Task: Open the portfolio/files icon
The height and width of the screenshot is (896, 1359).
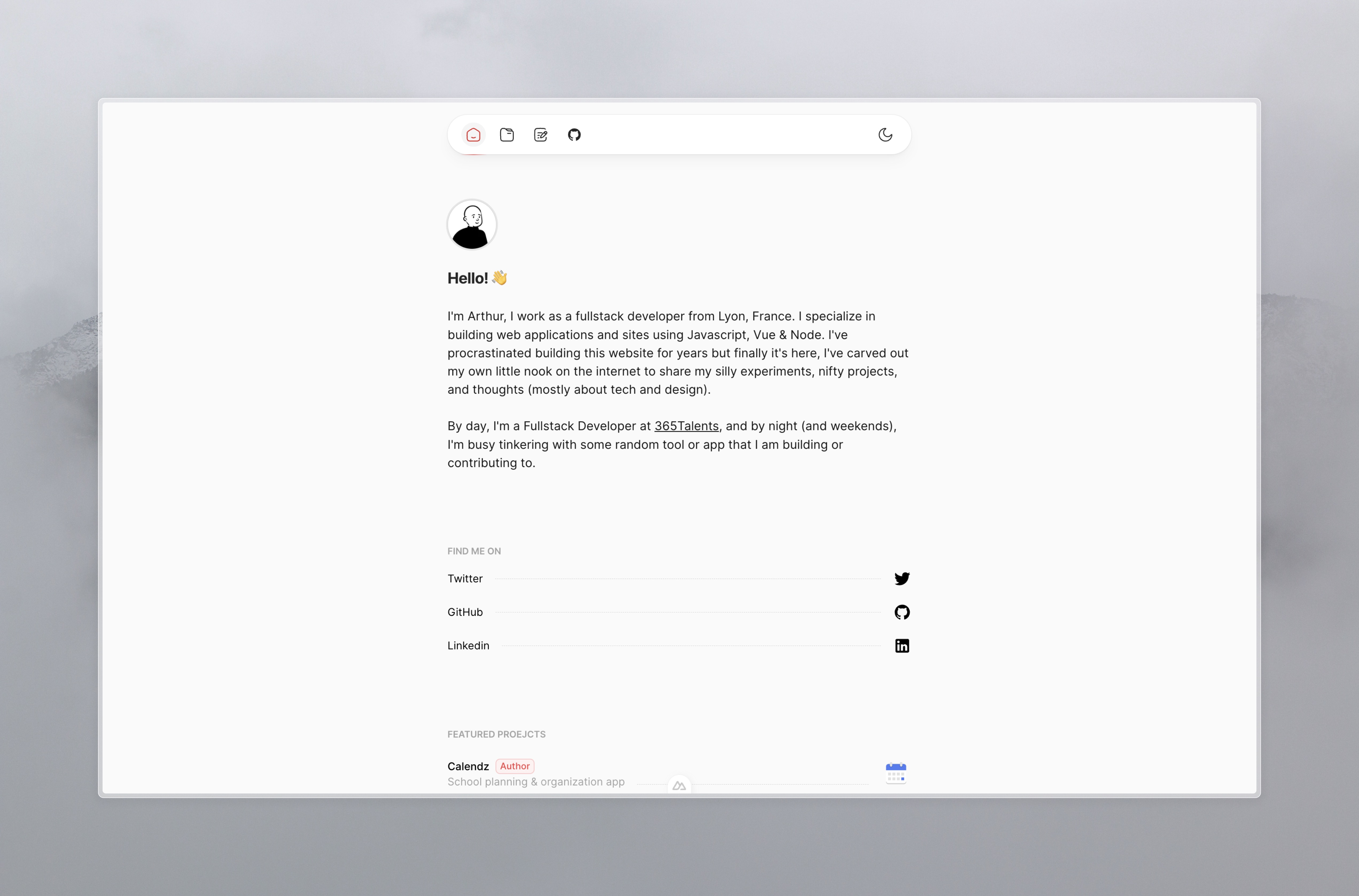Action: click(x=507, y=134)
